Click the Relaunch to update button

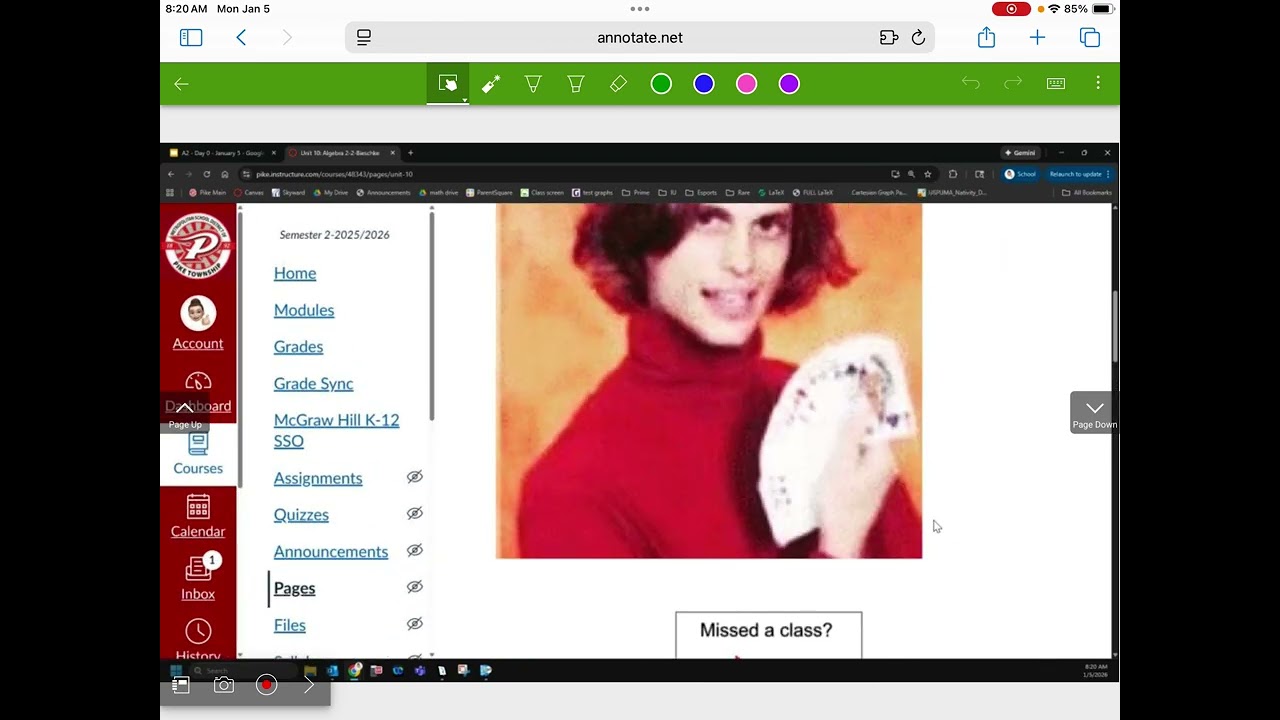[x=1079, y=174]
